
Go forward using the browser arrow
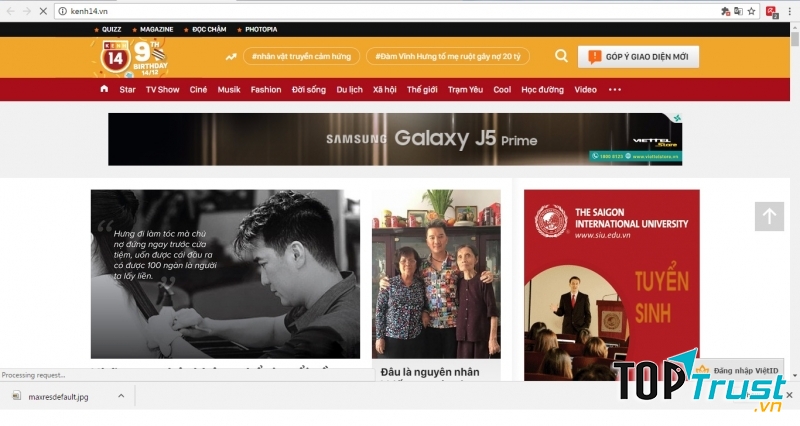[x=24, y=11]
